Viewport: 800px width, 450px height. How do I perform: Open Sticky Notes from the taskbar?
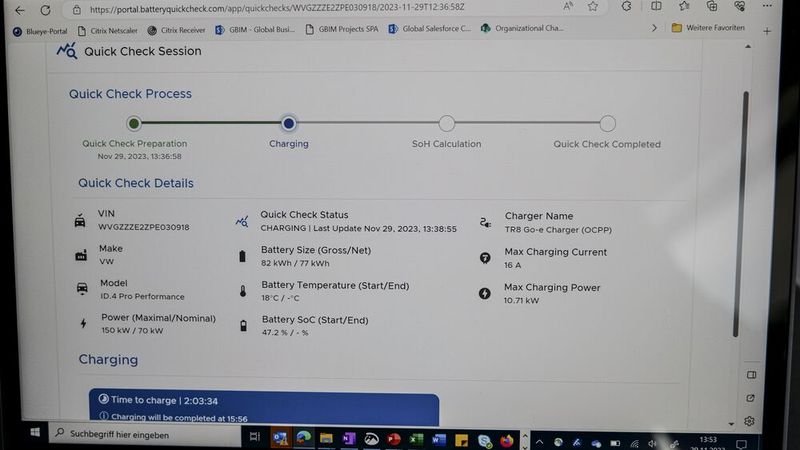click(461, 440)
